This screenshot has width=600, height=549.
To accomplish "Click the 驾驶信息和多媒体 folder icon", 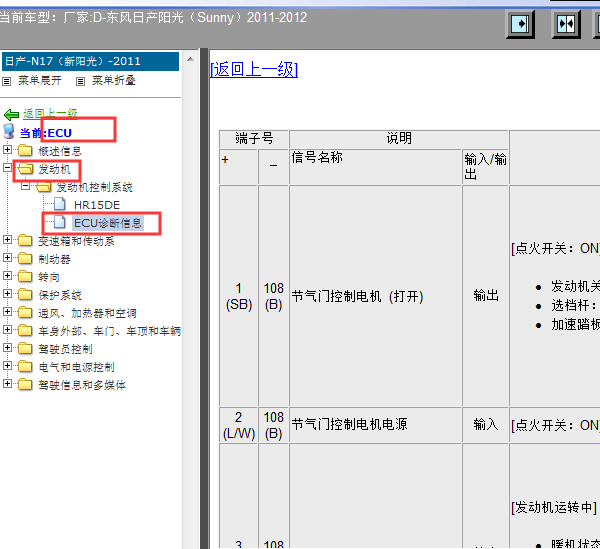I will tap(25, 384).
